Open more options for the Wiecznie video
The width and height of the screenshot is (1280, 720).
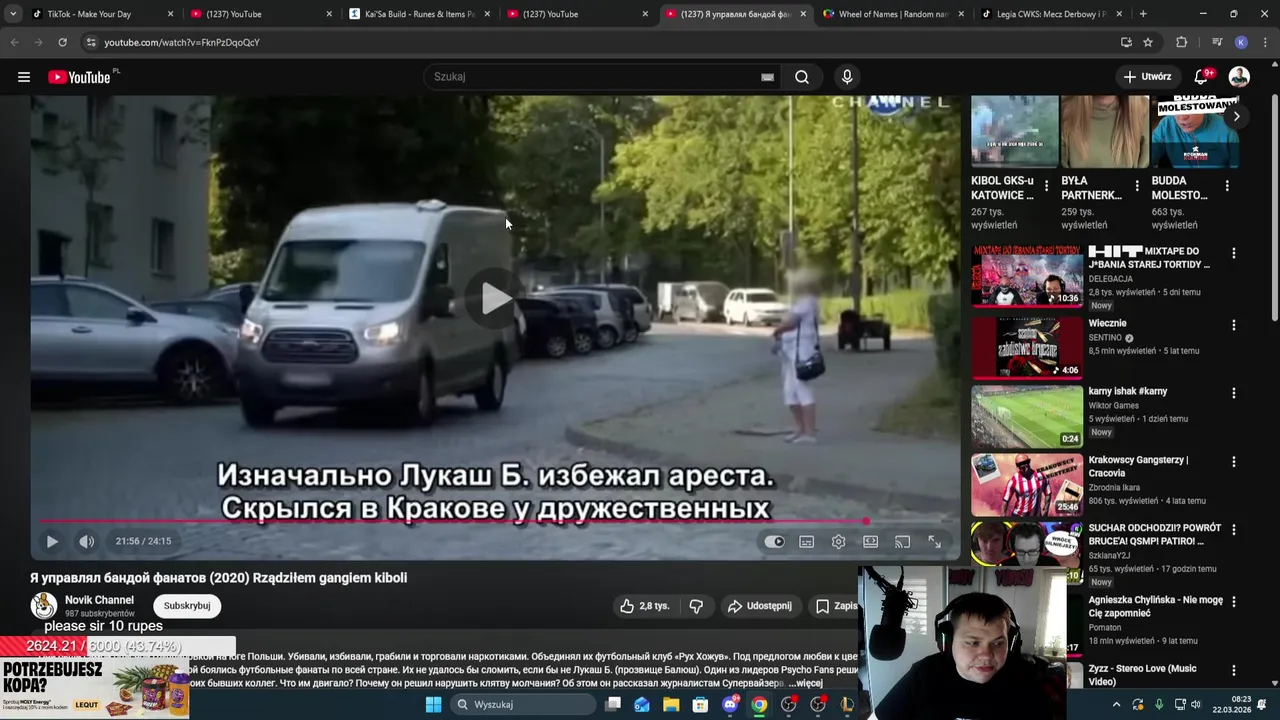pos(1233,326)
